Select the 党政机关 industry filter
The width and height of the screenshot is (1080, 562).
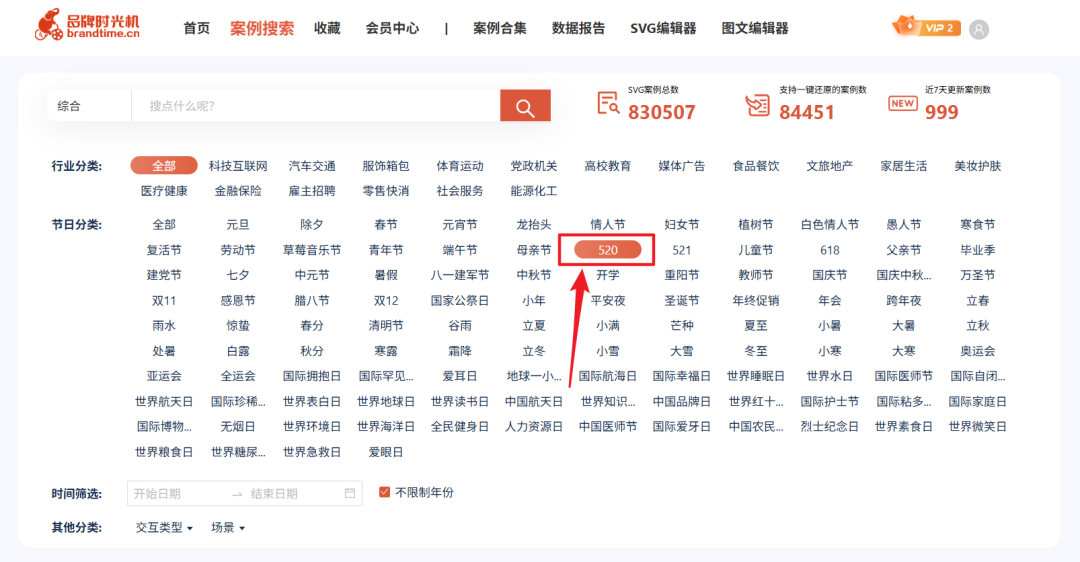(534, 166)
